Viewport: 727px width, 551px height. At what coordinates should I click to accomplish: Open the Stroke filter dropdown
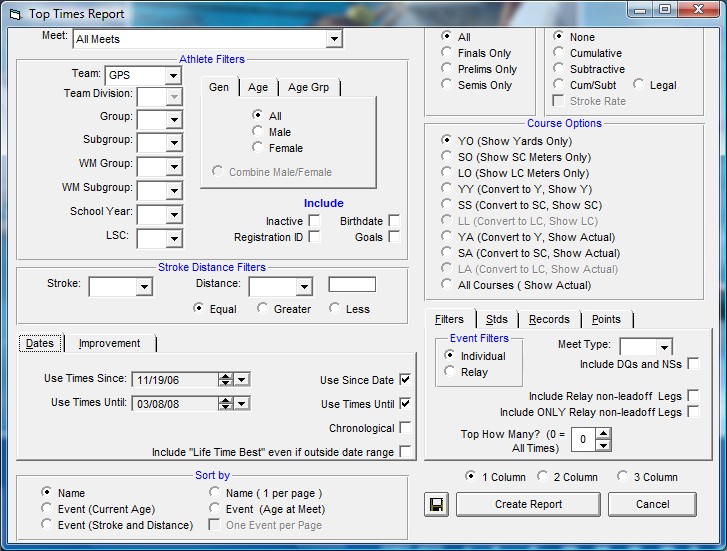pos(144,288)
